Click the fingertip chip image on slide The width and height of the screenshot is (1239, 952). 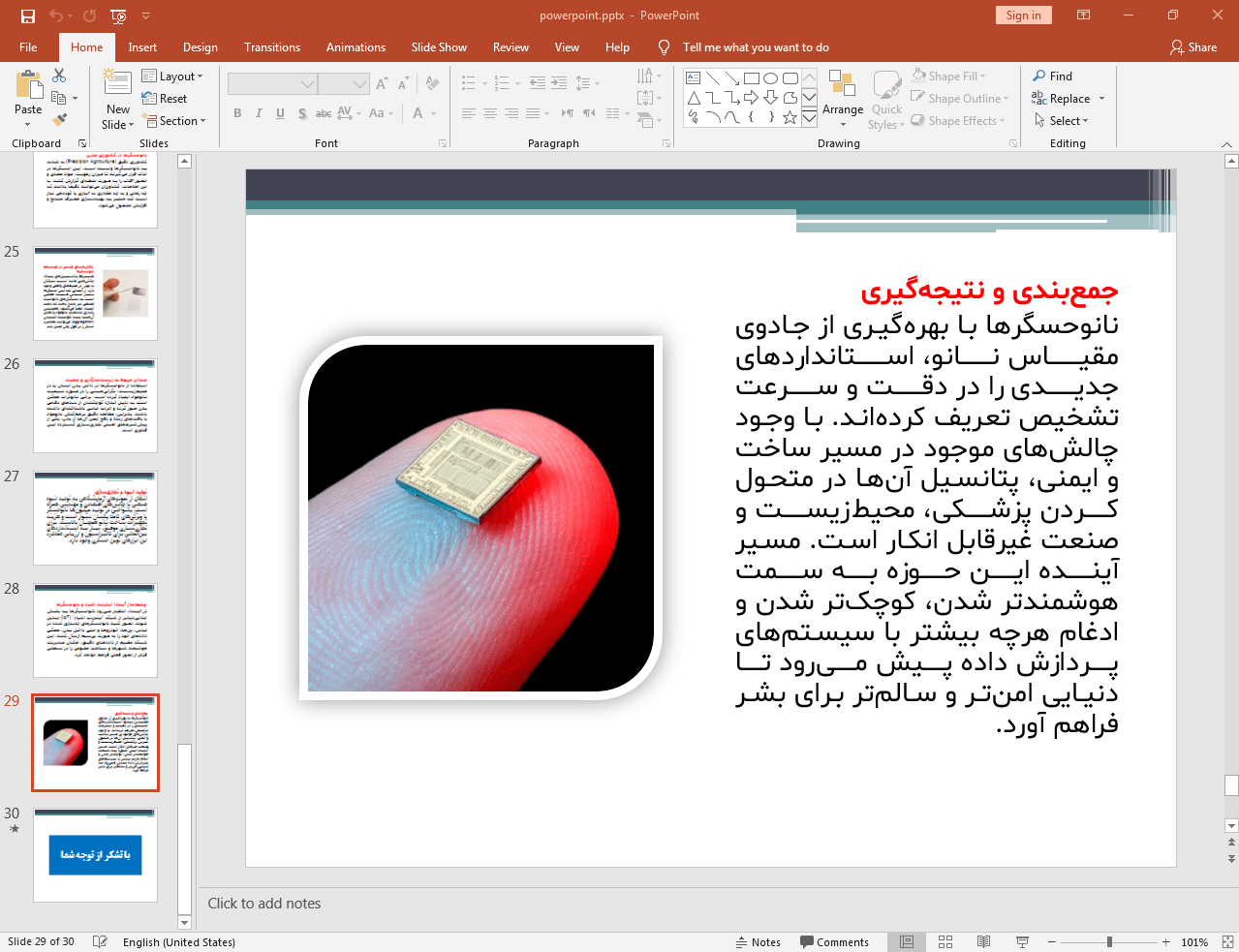pyautogui.click(x=480, y=518)
